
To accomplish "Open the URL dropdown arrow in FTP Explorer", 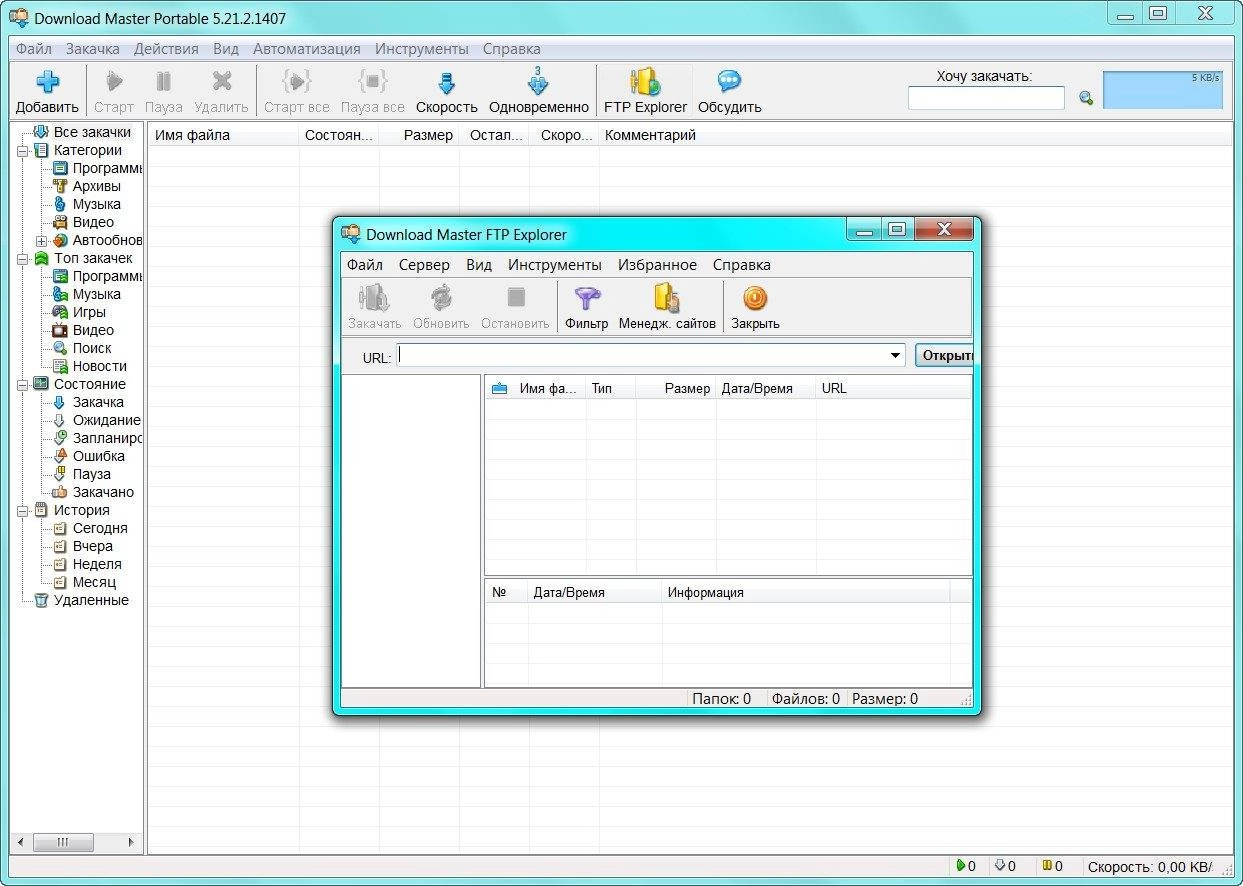I will (x=895, y=356).
